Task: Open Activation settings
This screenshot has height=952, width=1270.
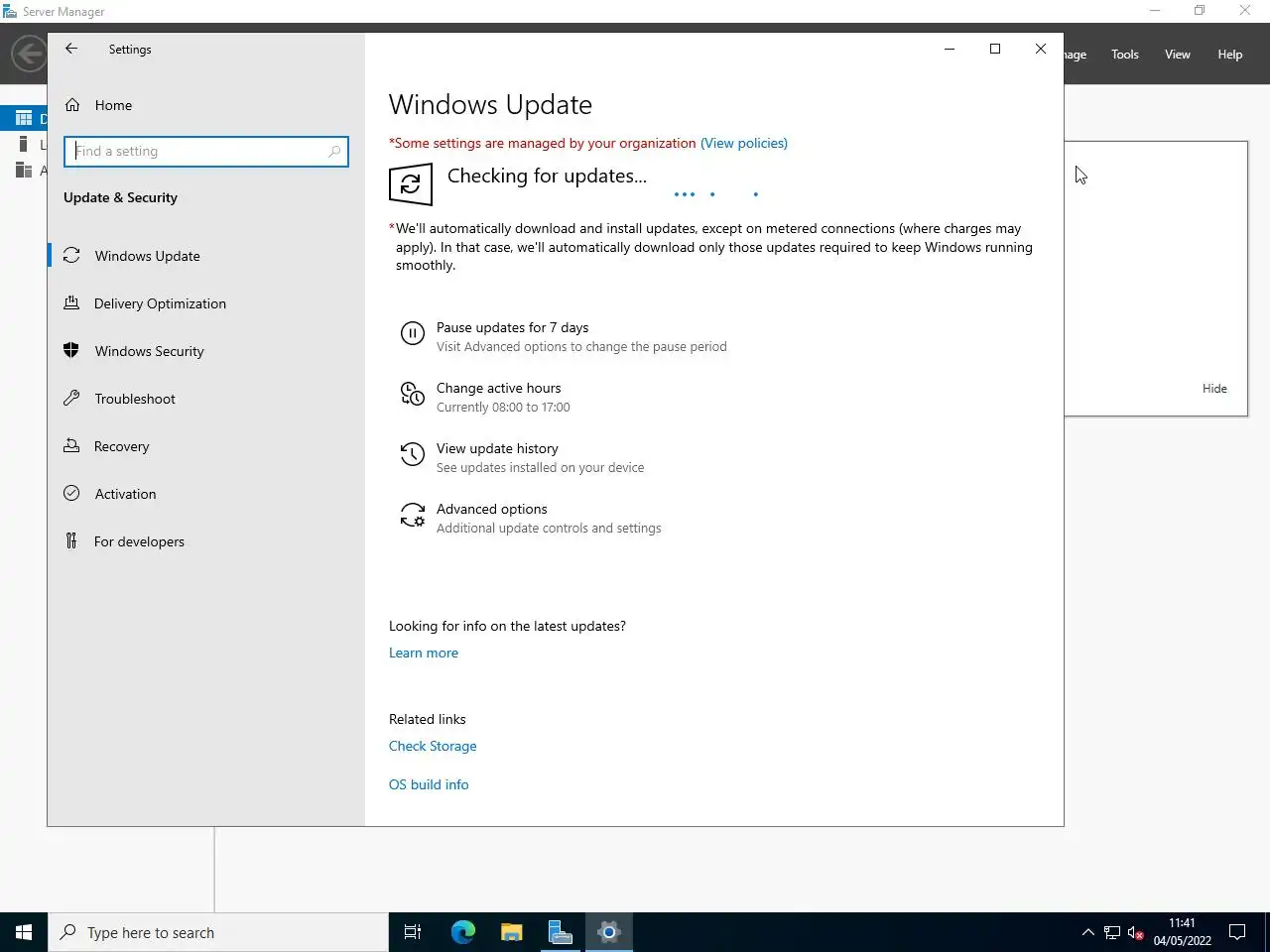Action: [125, 494]
